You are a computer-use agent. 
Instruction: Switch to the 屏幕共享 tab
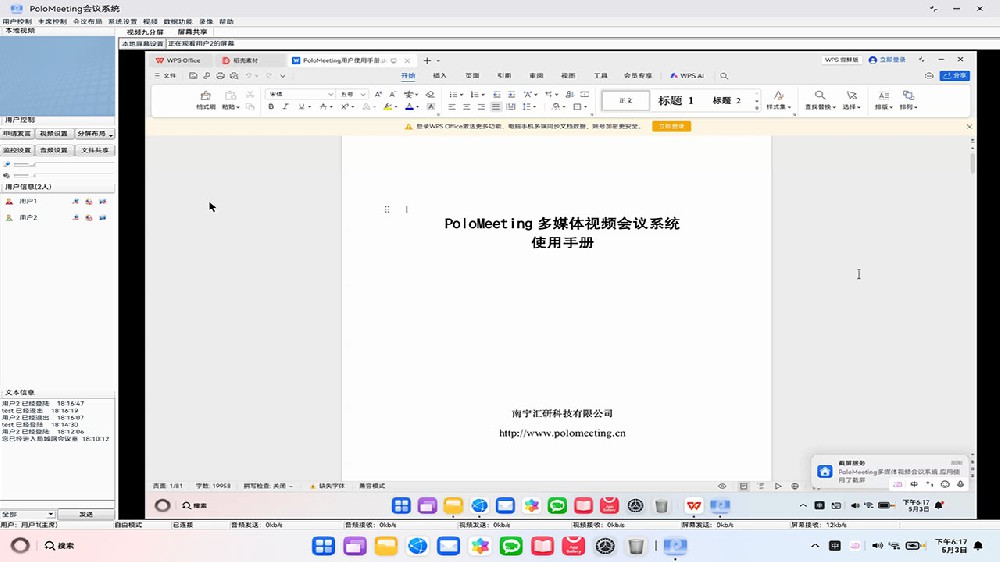[x=192, y=32]
